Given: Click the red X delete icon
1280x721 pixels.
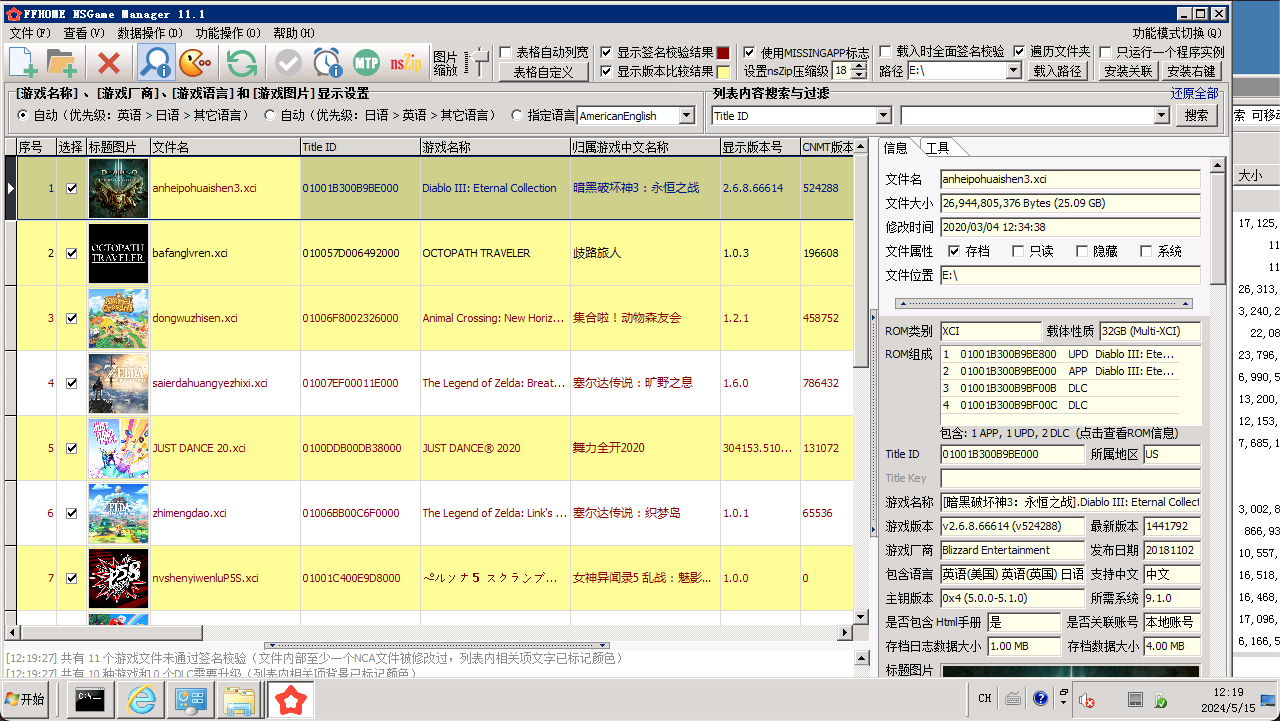Looking at the screenshot, I should click(108, 63).
